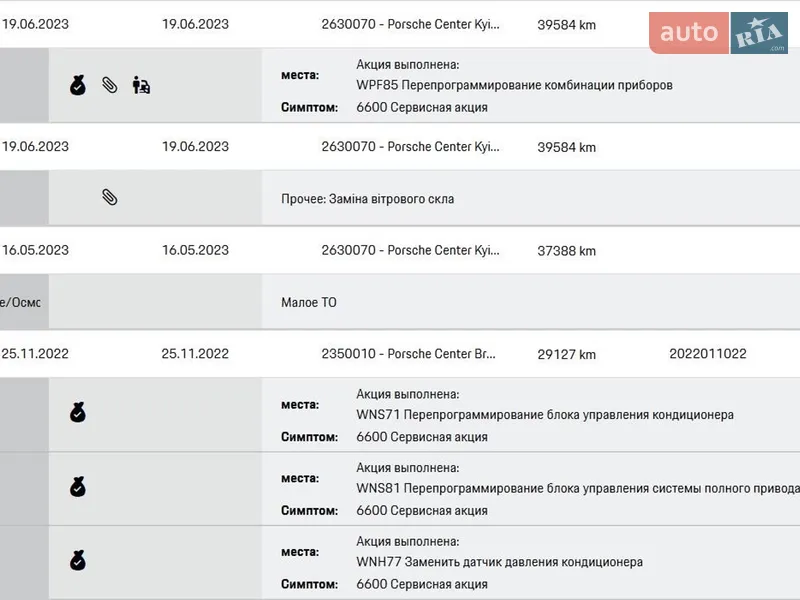The height and width of the screenshot is (600, 800).
Task: Click Porsche Center Kyi... cell in 16.05.2023 row
Action: (x=410, y=250)
